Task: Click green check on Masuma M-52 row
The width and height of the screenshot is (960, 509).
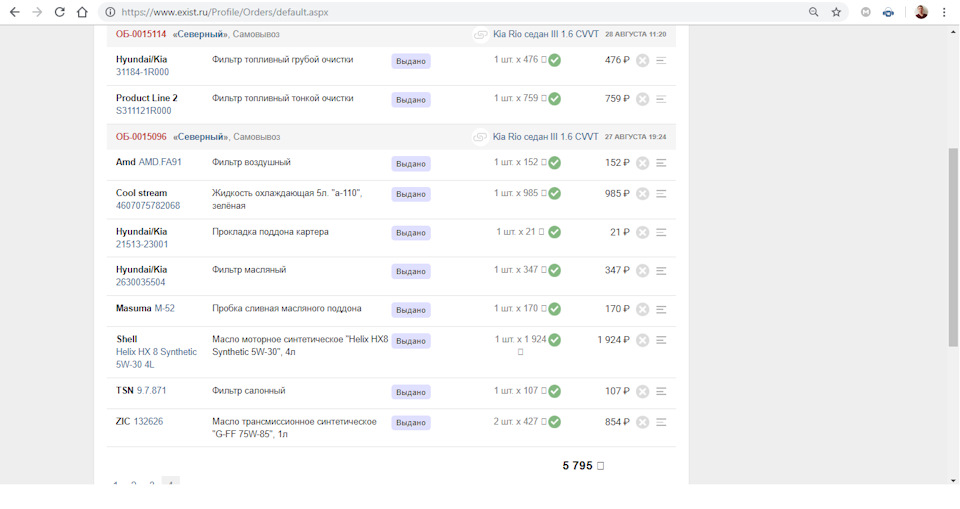Action: pos(555,309)
